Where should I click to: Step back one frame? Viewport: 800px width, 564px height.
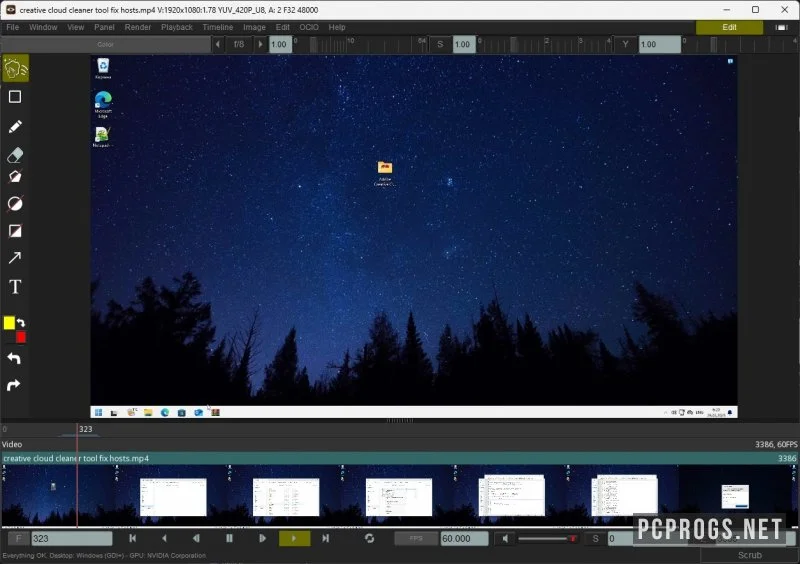point(196,538)
